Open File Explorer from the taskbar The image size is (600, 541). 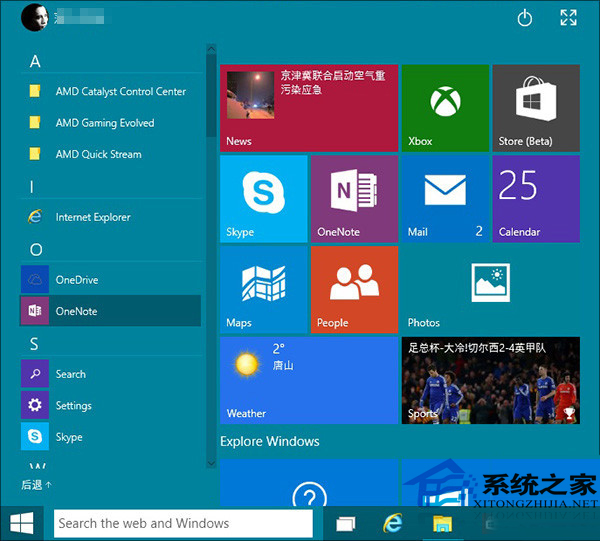click(x=443, y=523)
